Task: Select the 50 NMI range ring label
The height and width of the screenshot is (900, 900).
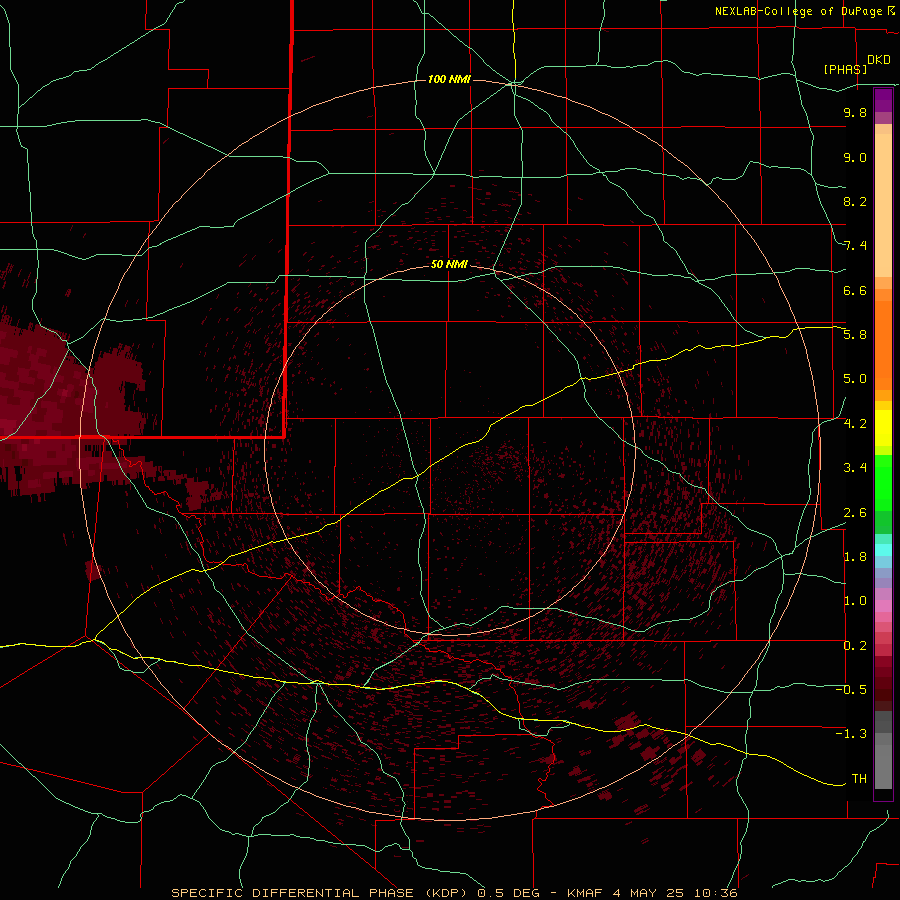Action: [x=449, y=265]
